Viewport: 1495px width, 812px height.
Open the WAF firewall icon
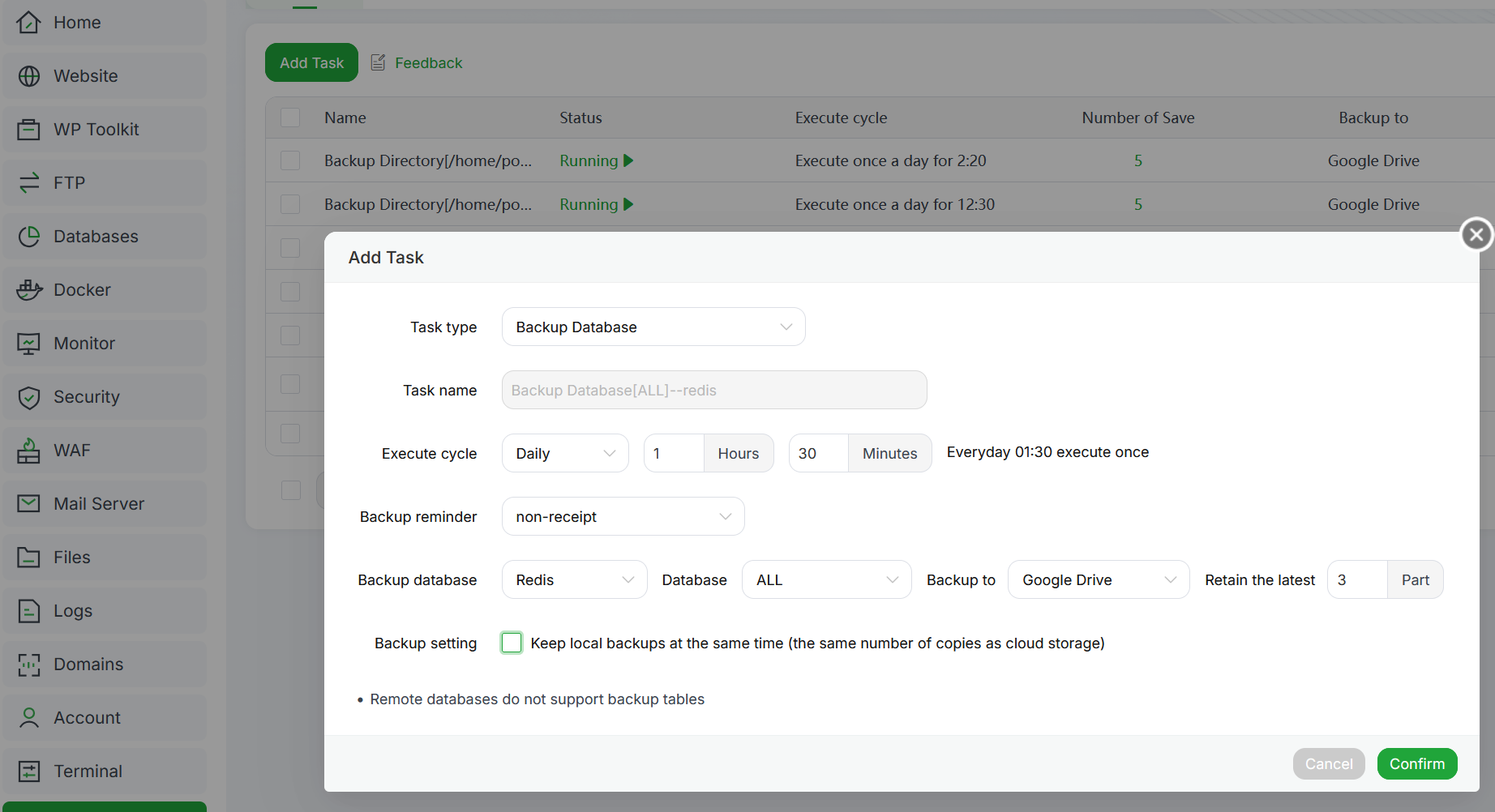(x=29, y=451)
